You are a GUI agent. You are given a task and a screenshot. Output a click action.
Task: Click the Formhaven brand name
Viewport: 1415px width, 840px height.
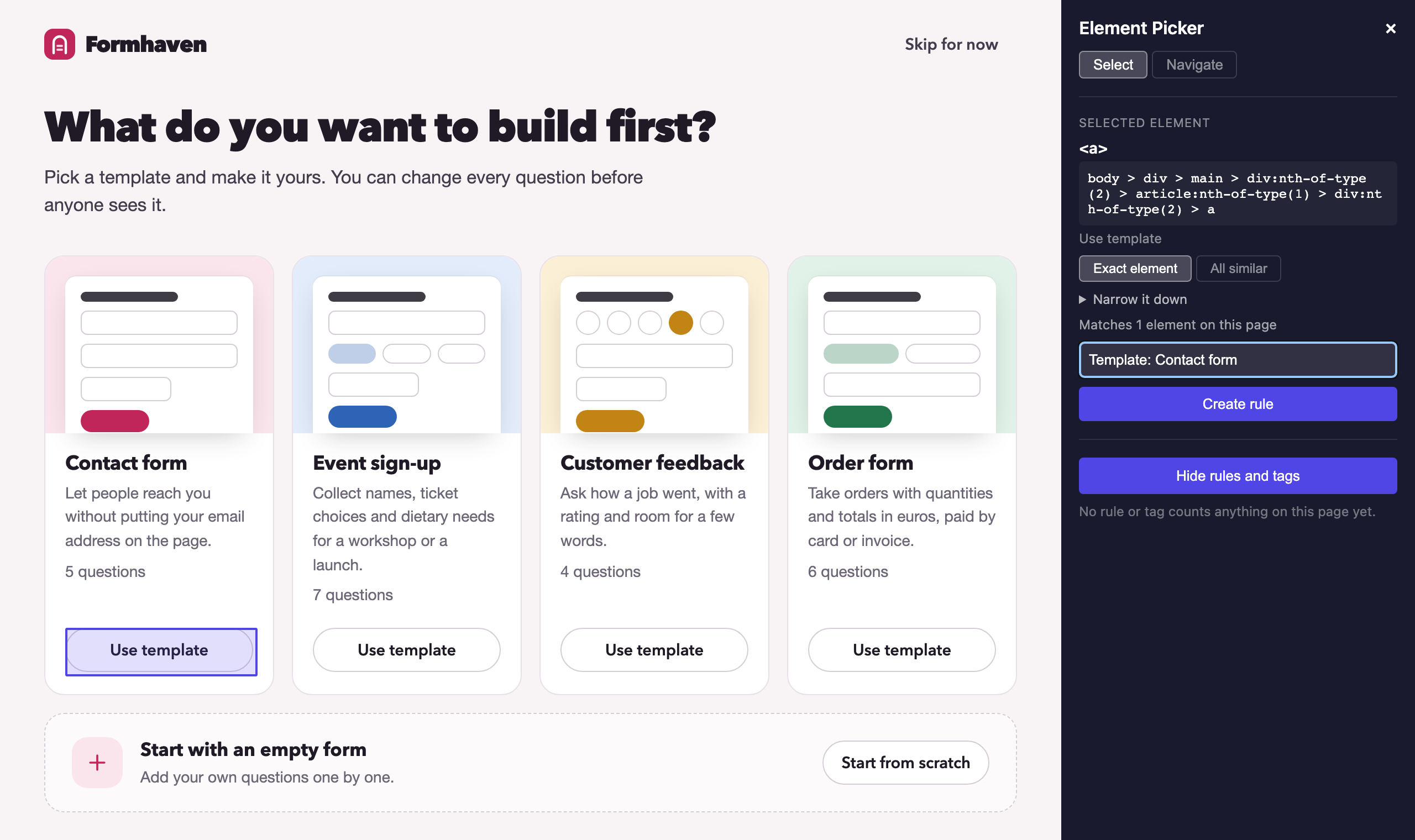[x=146, y=44]
